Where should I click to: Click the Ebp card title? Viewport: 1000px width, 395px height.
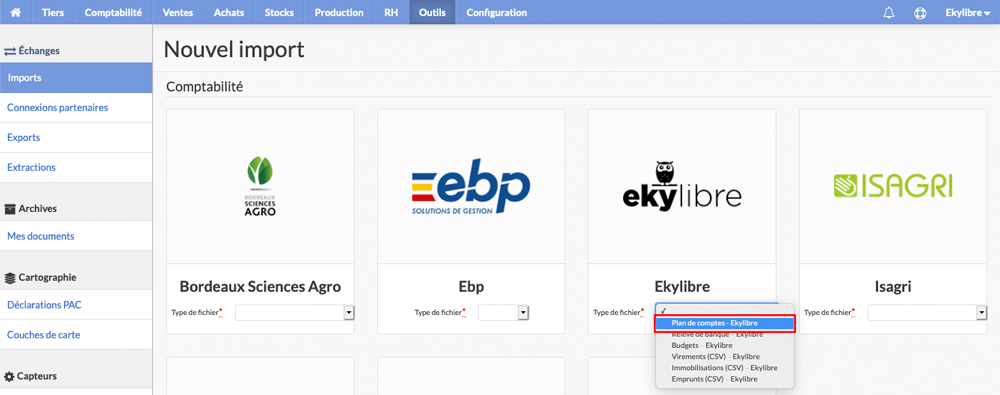point(471,287)
